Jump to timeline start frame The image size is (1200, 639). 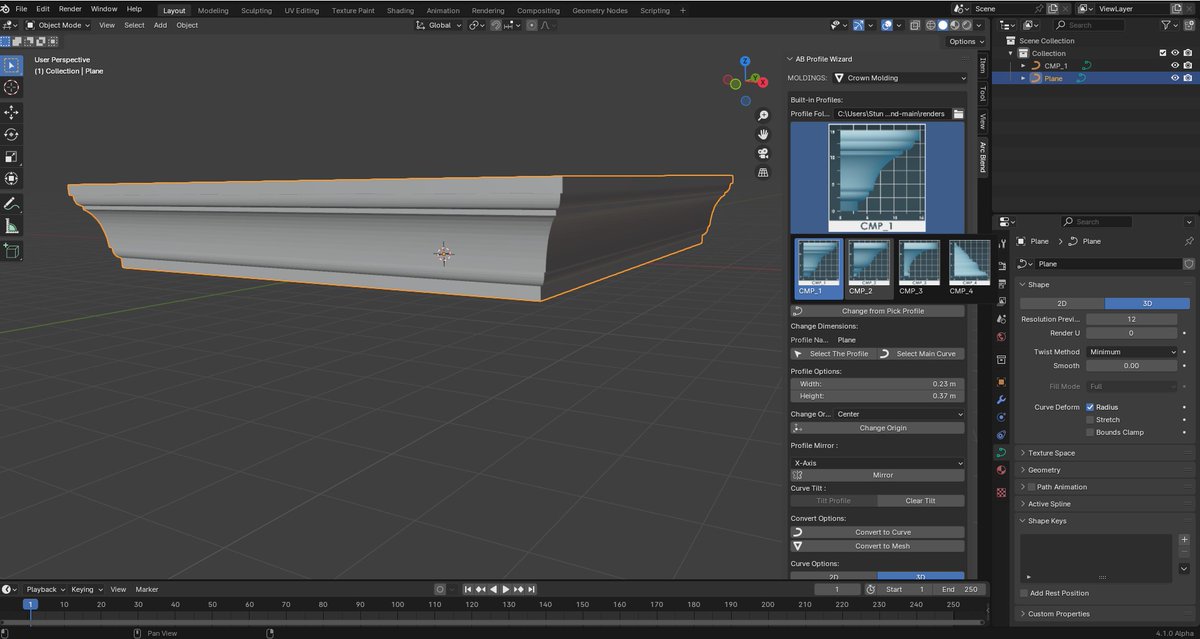click(x=467, y=589)
